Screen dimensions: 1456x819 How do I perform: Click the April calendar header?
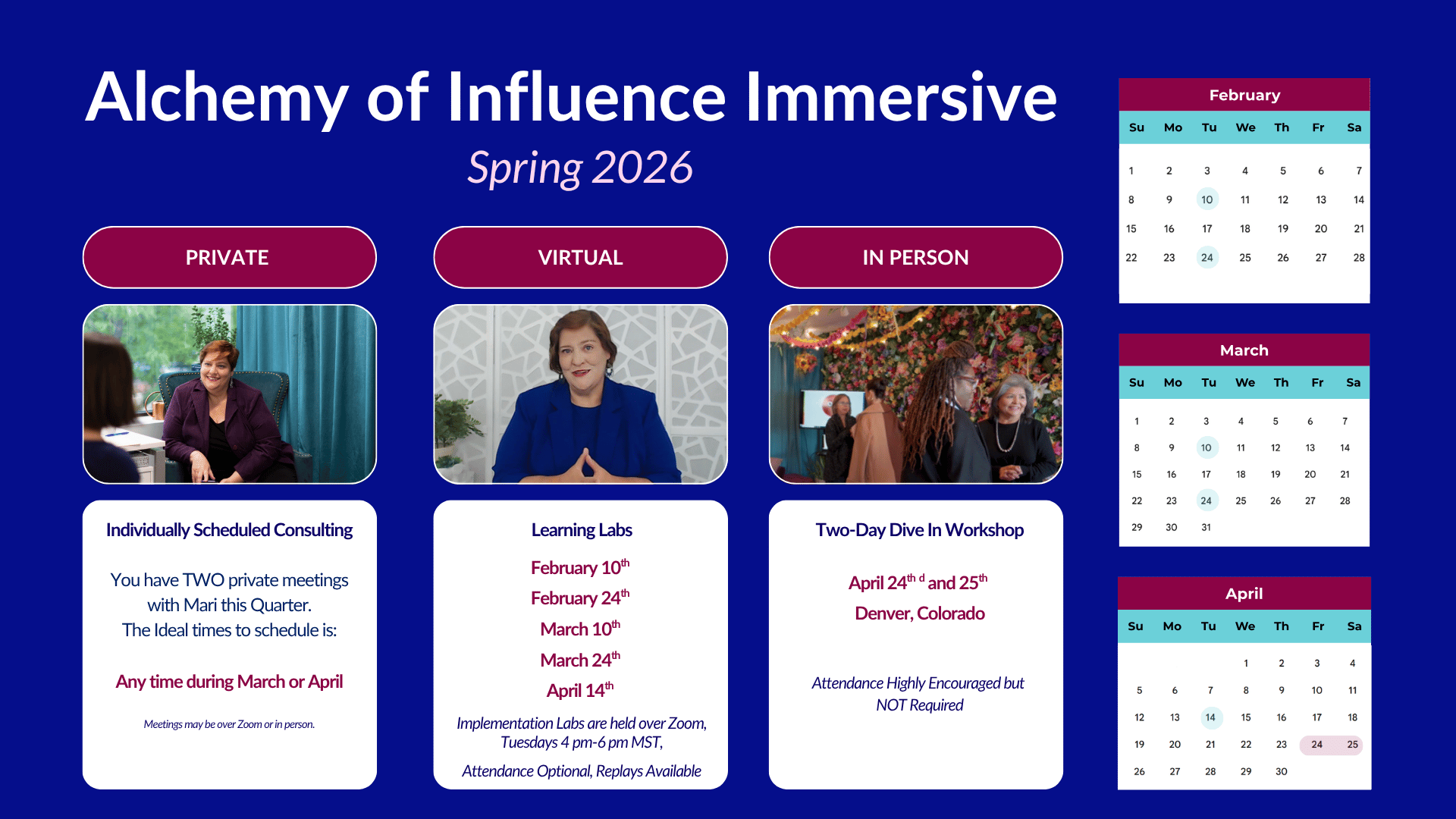tap(1244, 593)
